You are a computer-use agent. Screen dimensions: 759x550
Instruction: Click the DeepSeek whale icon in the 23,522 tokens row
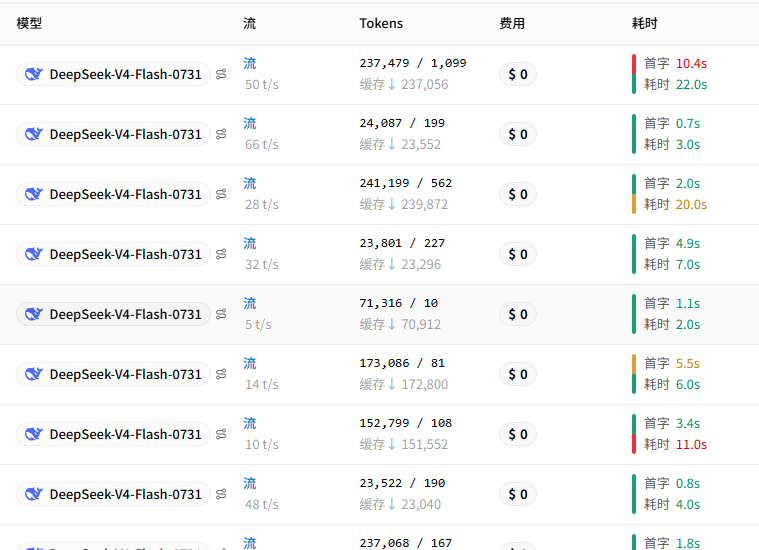(34, 494)
